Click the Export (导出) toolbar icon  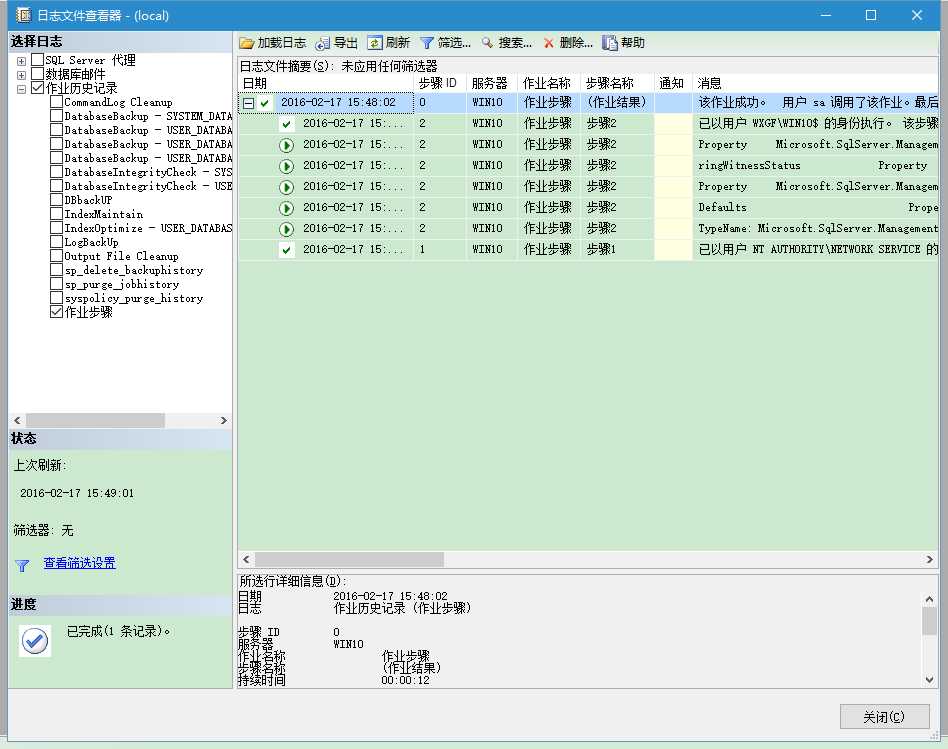pos(323,43)
